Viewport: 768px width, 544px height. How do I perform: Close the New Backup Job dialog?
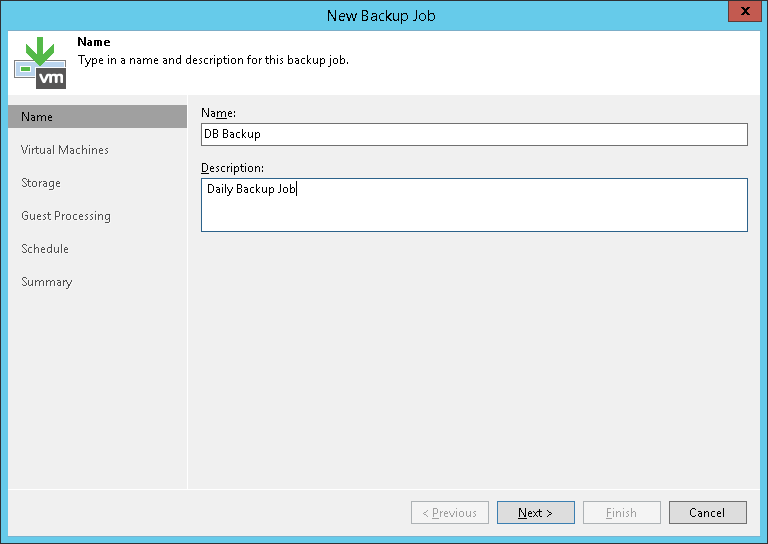[x=741, y=14]
